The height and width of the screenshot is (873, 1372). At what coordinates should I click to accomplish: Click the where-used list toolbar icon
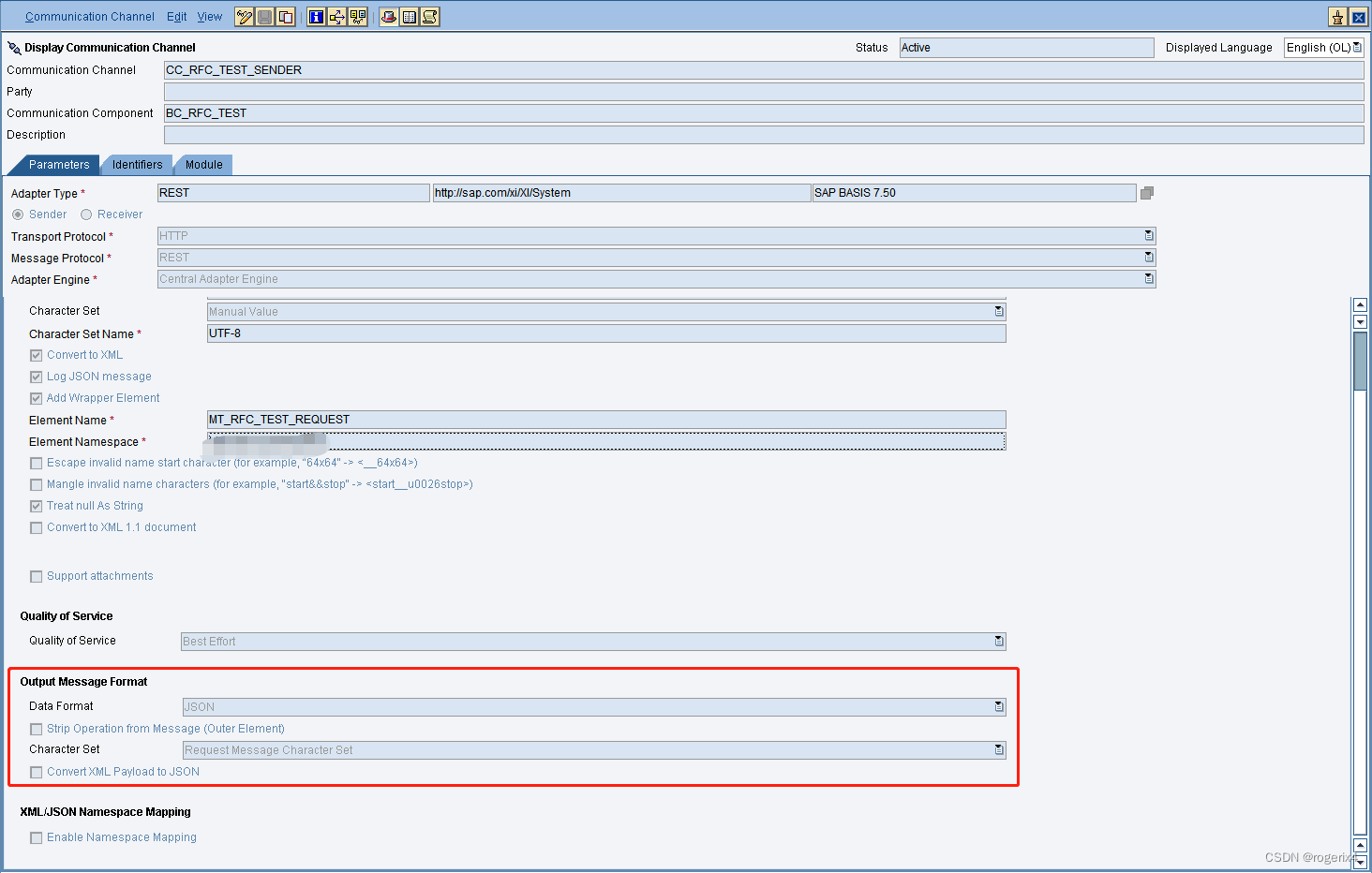pyautogui.click(x=357, y=16)
